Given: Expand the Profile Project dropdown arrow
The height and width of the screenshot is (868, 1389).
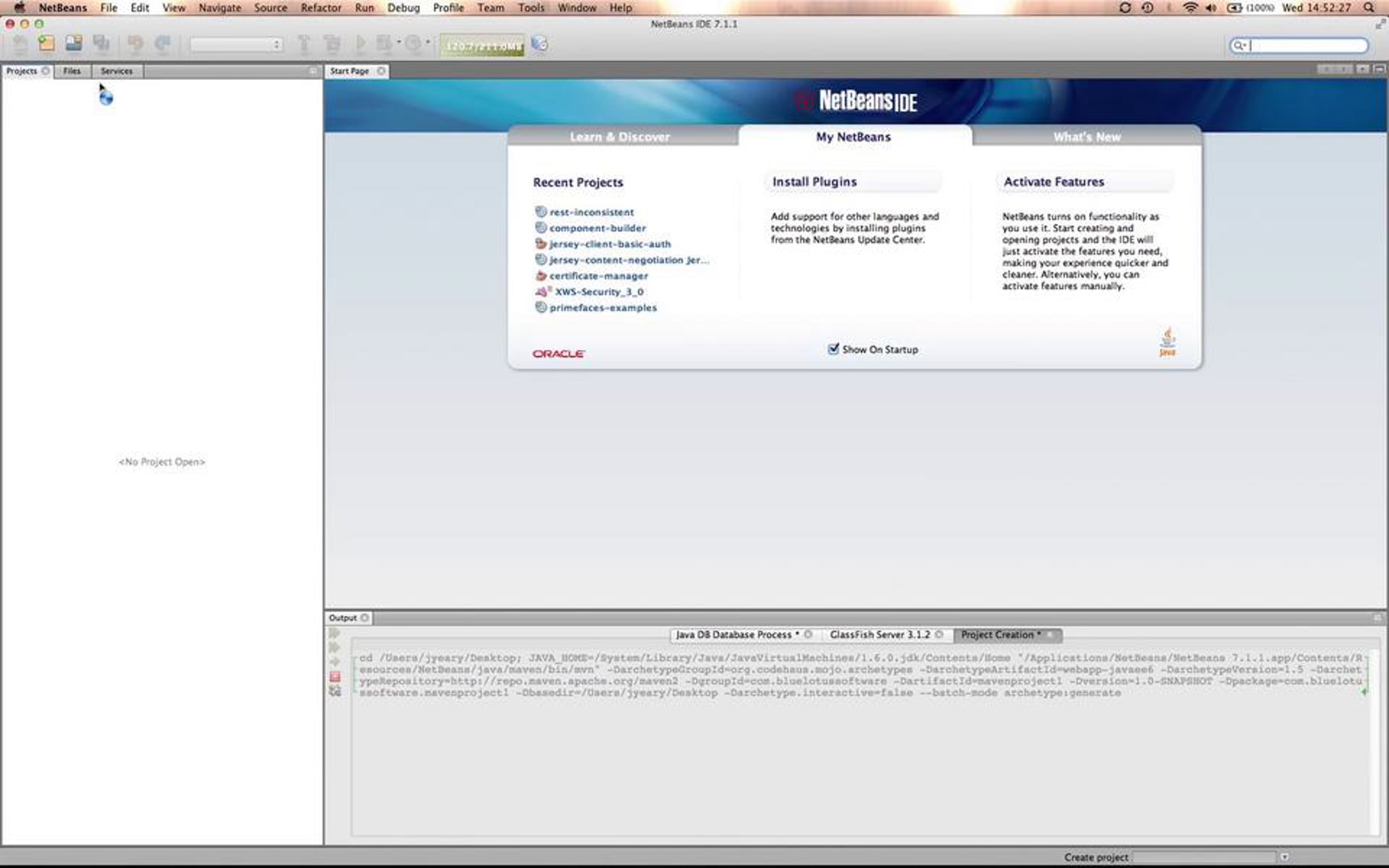Looking at the screenshot, I should pyautogui.click(x=428, y=42).
